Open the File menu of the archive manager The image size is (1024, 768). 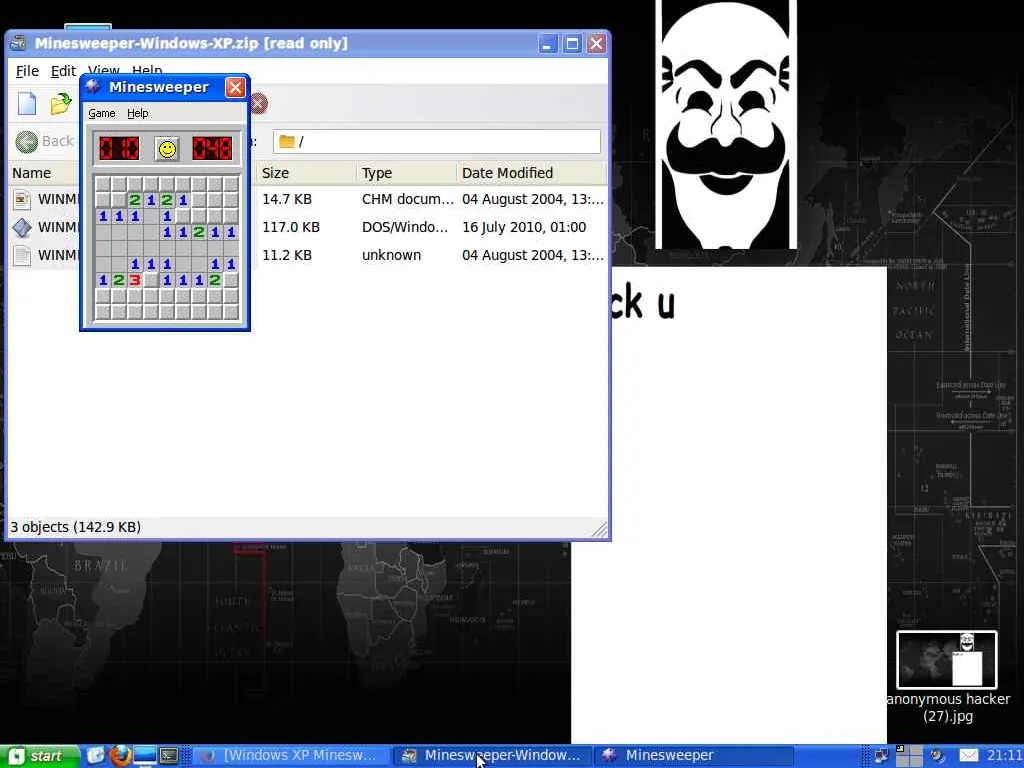point(27,71)
